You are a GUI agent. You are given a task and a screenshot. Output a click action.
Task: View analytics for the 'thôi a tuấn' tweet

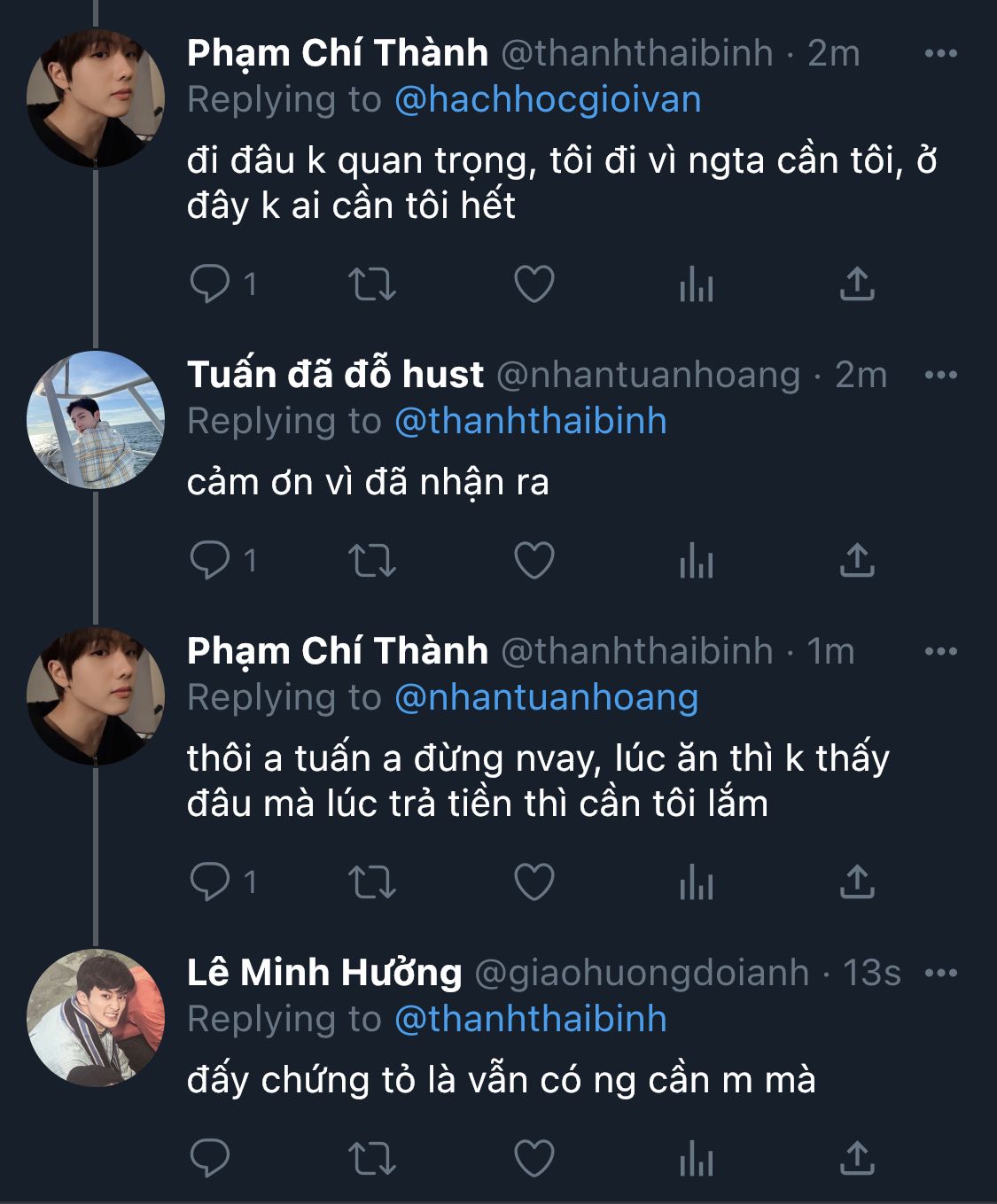(x=696, y=882)
